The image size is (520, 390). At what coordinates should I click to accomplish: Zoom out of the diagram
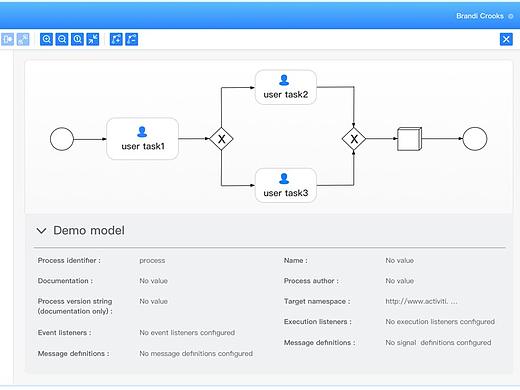click(x=62, y=39)
